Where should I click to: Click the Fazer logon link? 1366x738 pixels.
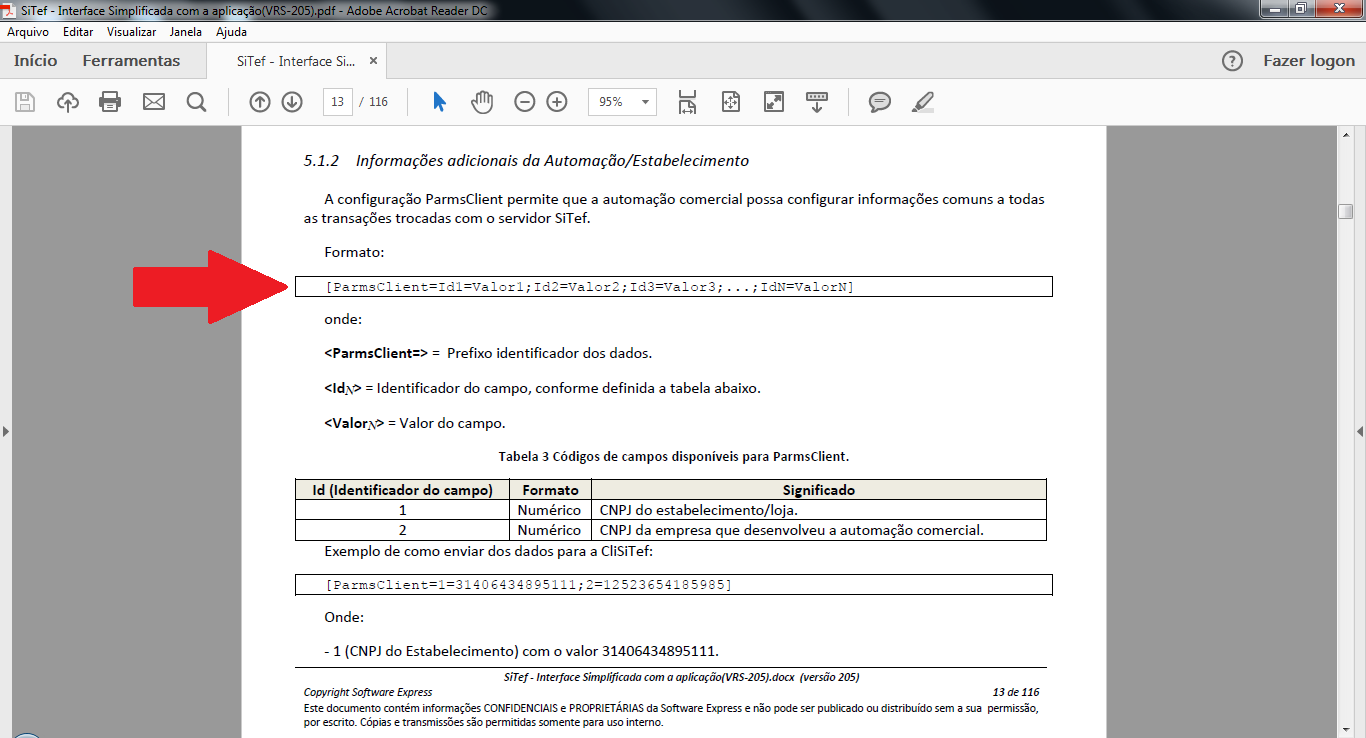(x=1309, y=61)
